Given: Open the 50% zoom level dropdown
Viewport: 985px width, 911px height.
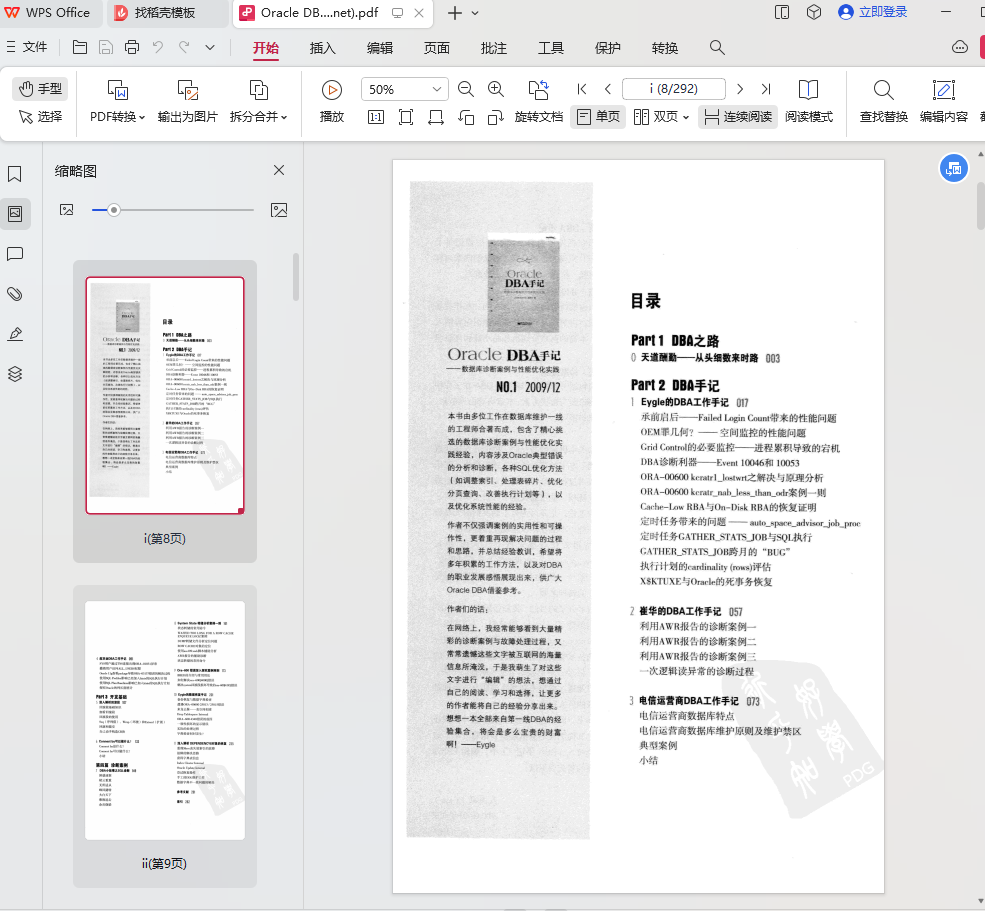Looking at the screenshot, I should [x=437, y=89].
